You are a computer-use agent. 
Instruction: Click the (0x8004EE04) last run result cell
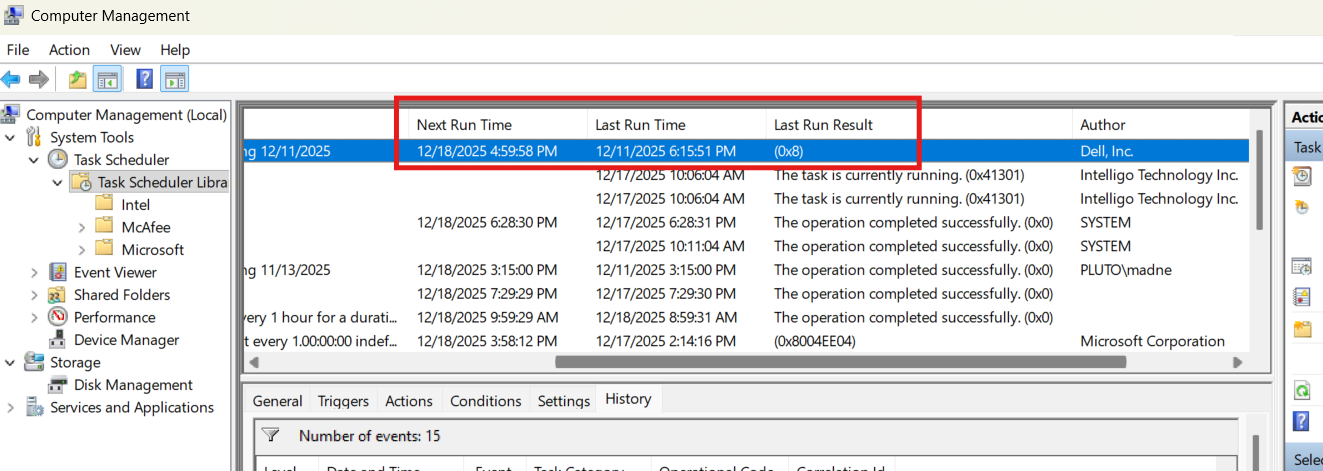(815, 341)
